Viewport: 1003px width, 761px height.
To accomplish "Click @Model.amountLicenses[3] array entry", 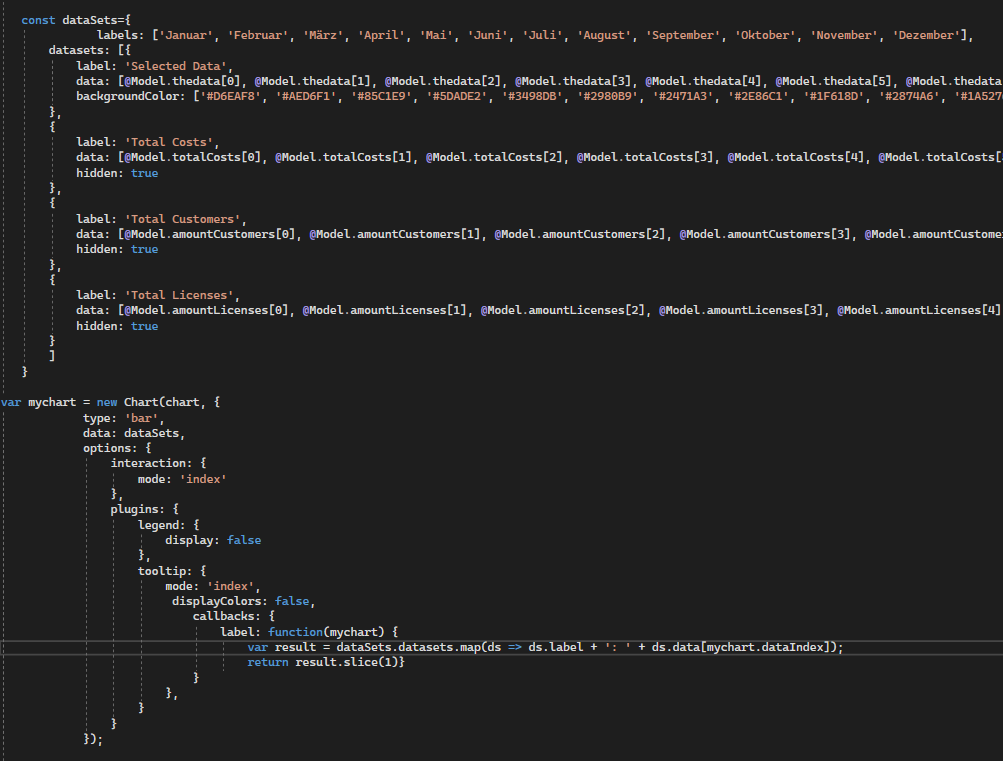I will pos(741,310).
